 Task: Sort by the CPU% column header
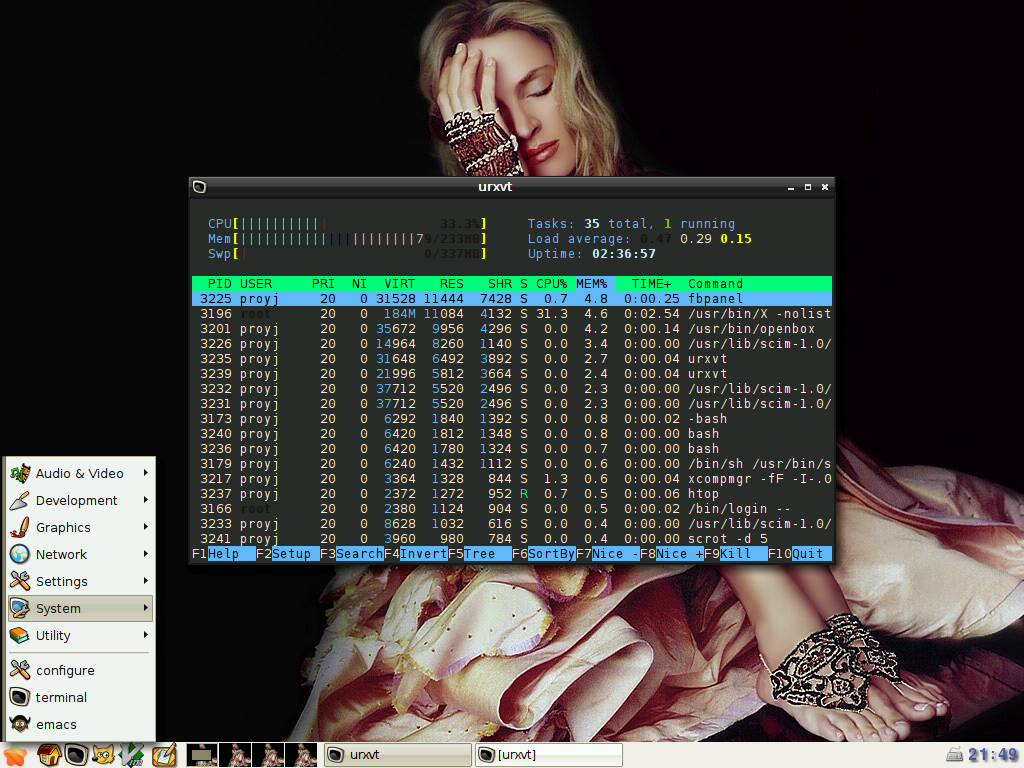coord(552,284)
